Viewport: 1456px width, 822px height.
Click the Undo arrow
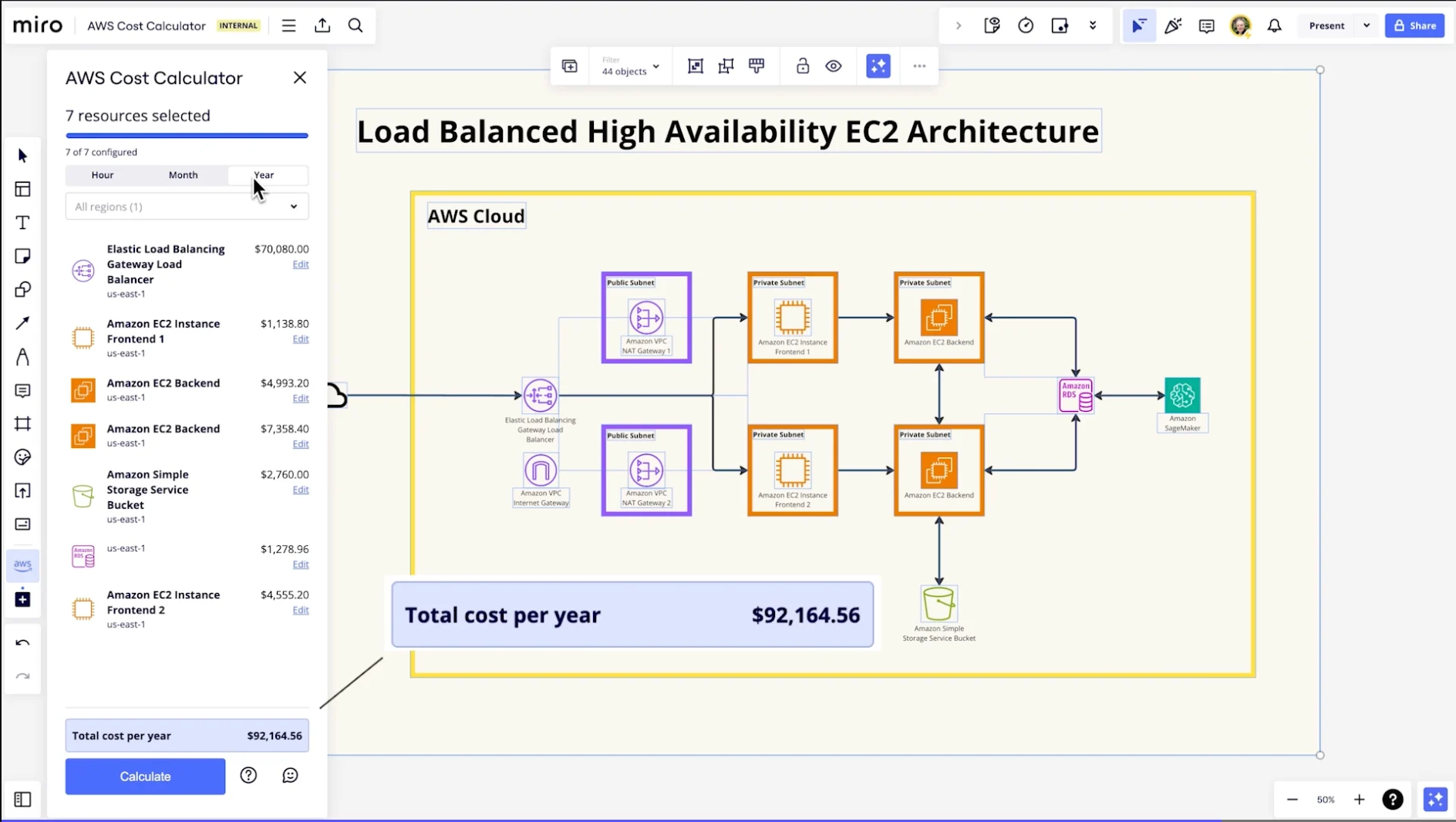pyautogui.click(x=22, y=643)
